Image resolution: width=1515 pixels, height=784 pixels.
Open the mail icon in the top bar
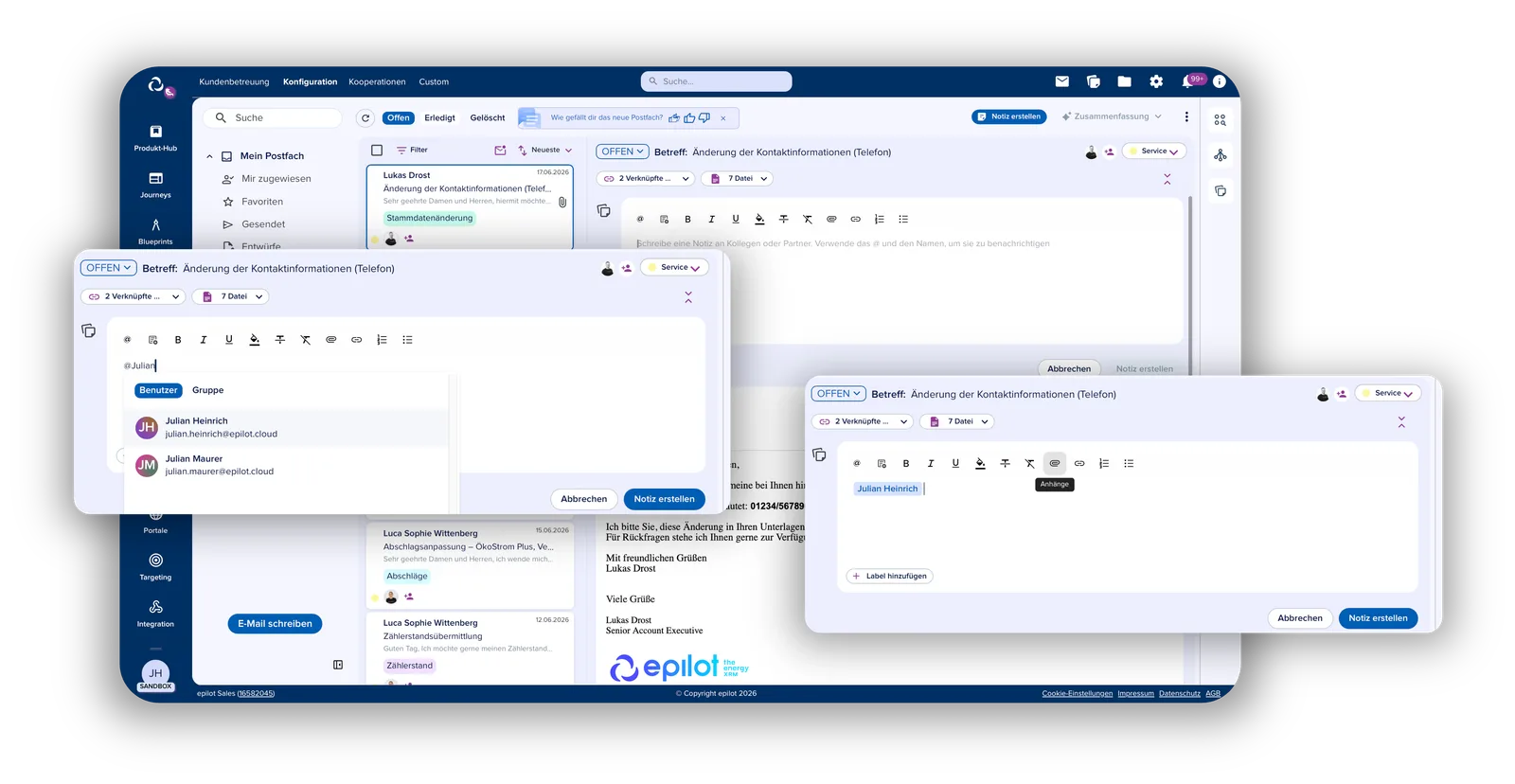click(x=1061, y=81)
